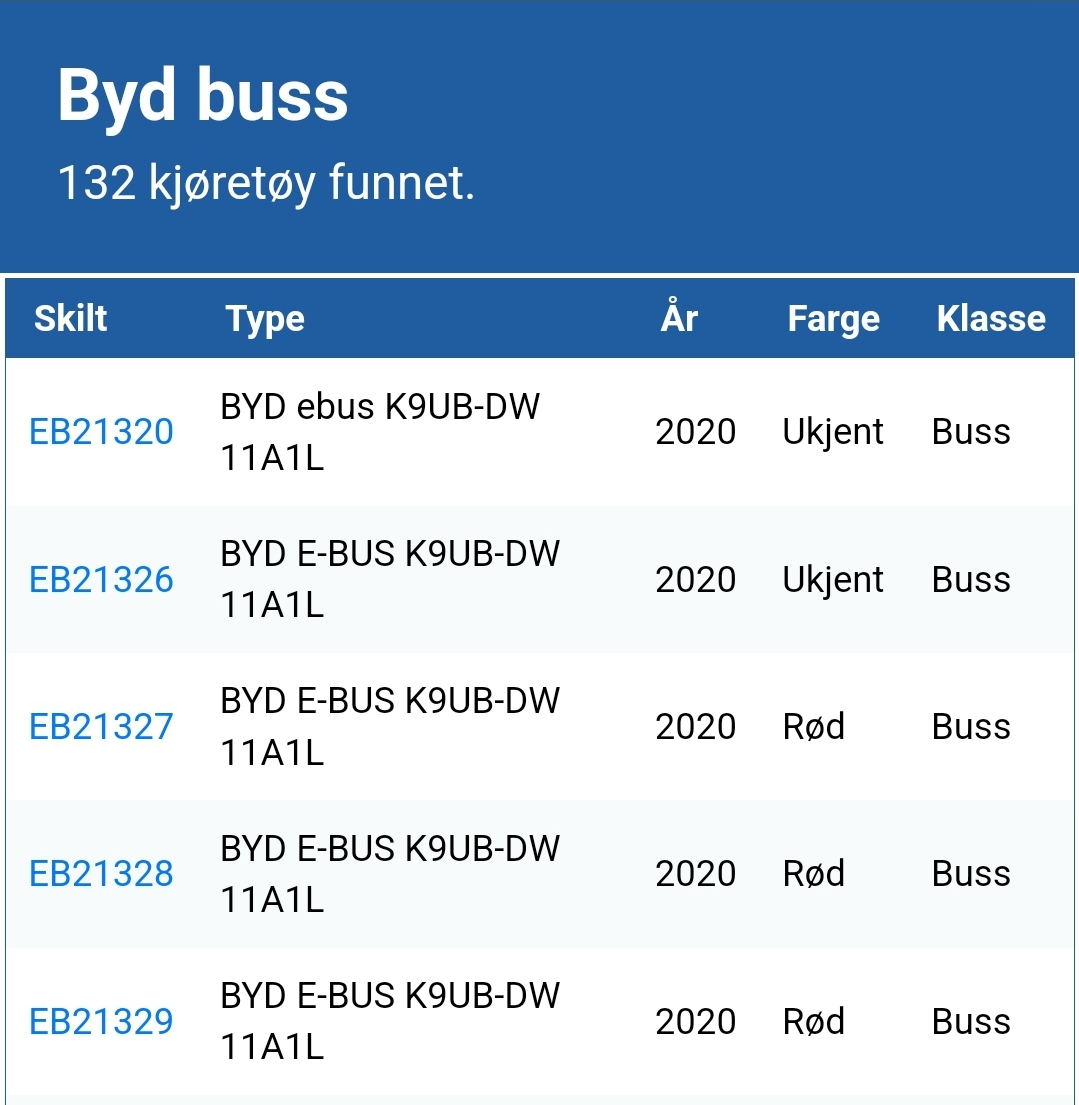Click the type cell in the EB21329 row
Viewport: 1079px width, 1105px height.
(x=390, y=1022)
